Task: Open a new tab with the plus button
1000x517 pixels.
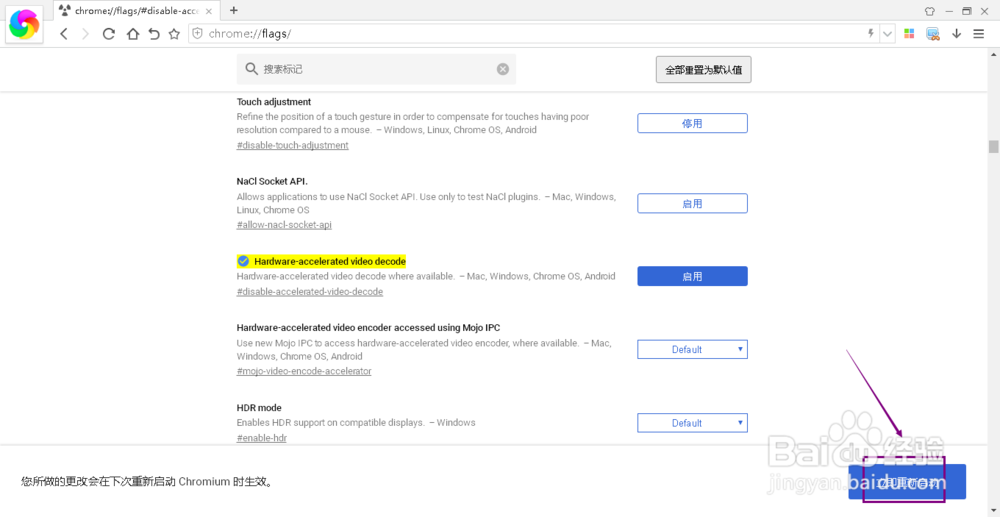Action: coord(234,10)
